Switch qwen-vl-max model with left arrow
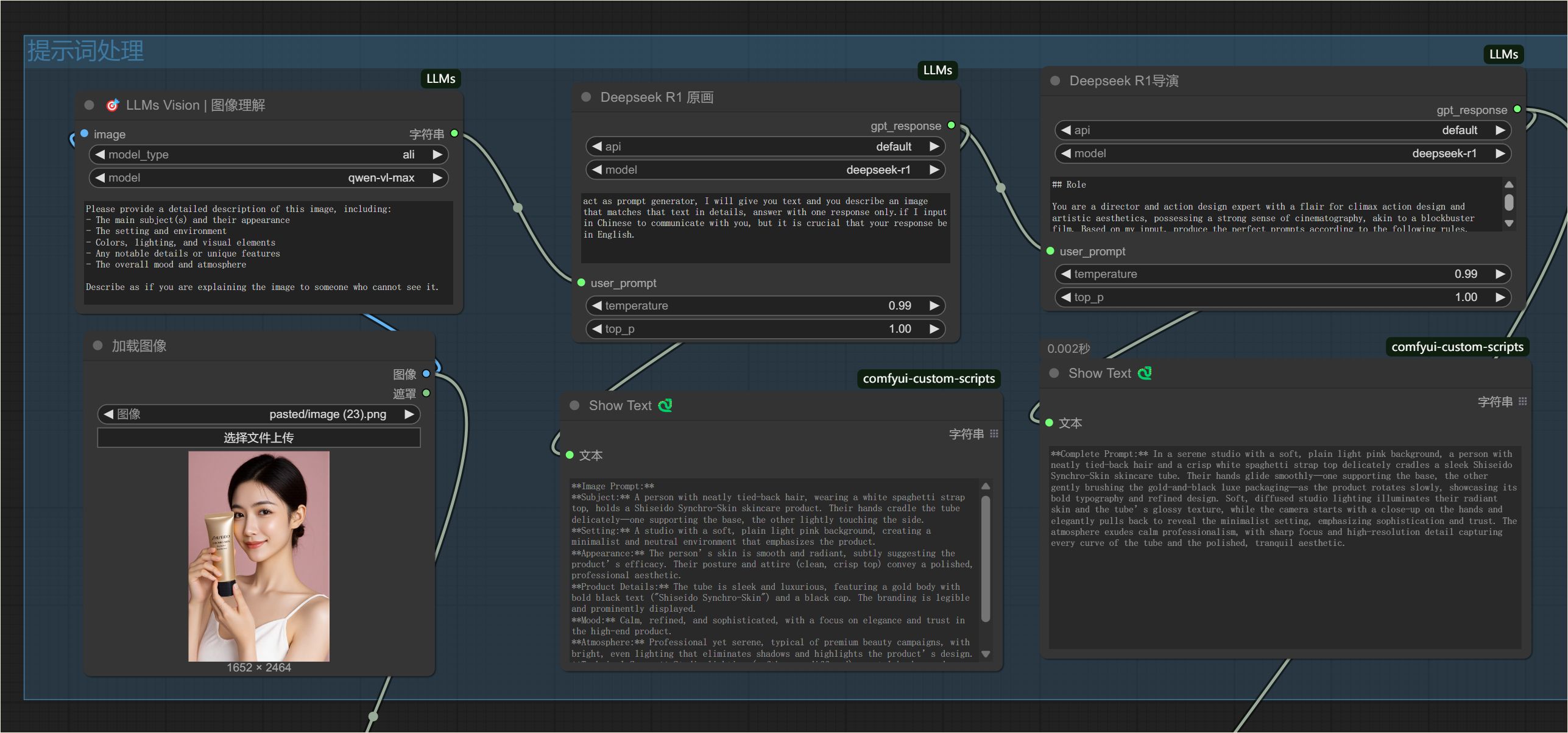1568x733 pixels. pyautogui.click(x=100, y=177)
